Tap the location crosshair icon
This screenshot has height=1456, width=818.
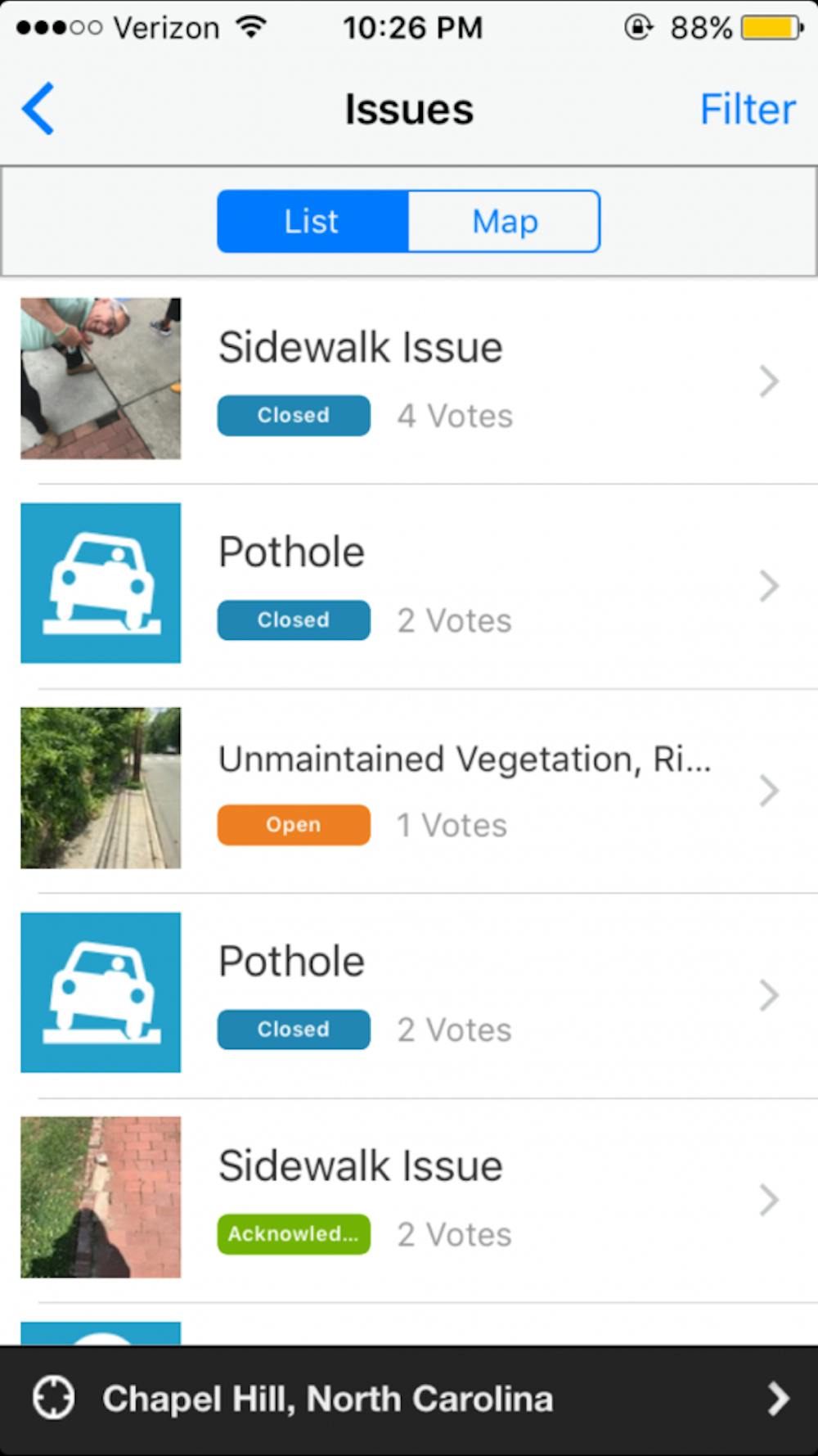tap(54, 1397)
